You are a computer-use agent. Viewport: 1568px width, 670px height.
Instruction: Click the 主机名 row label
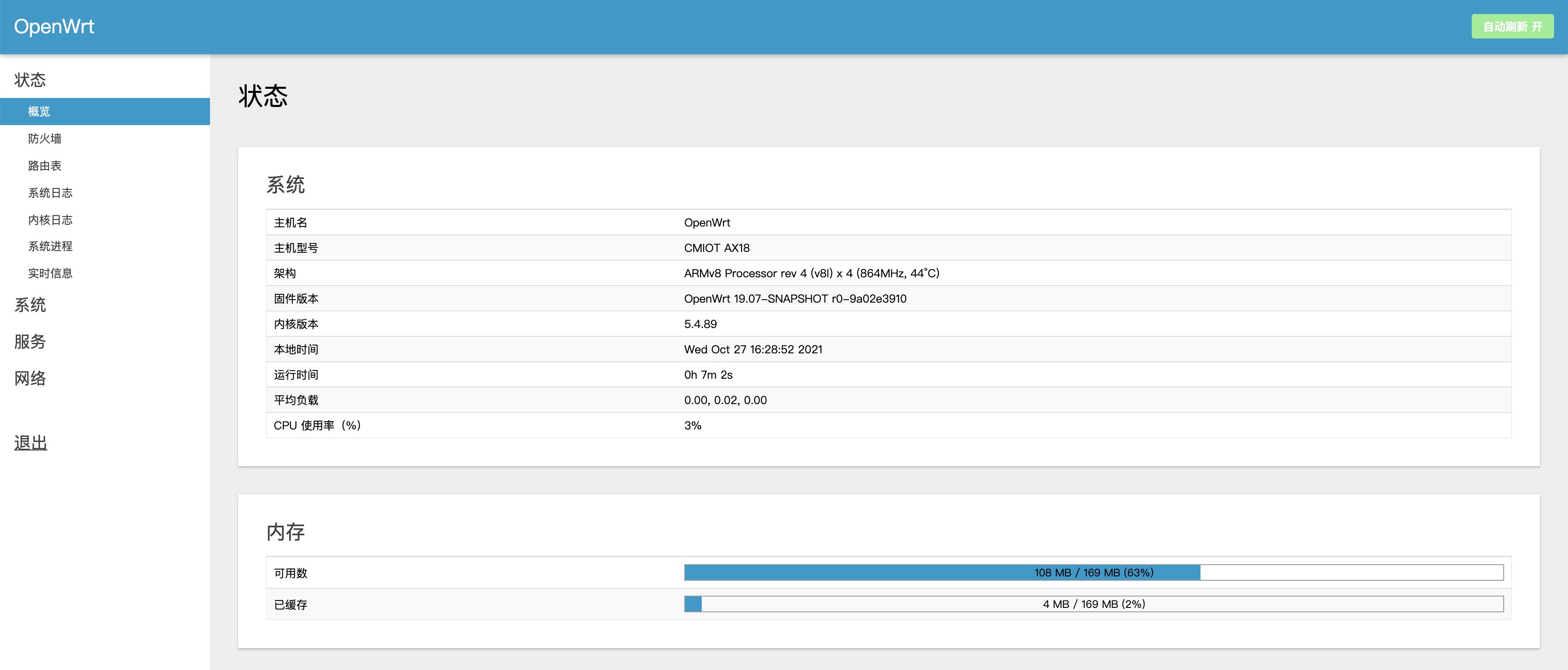(290, 223)
